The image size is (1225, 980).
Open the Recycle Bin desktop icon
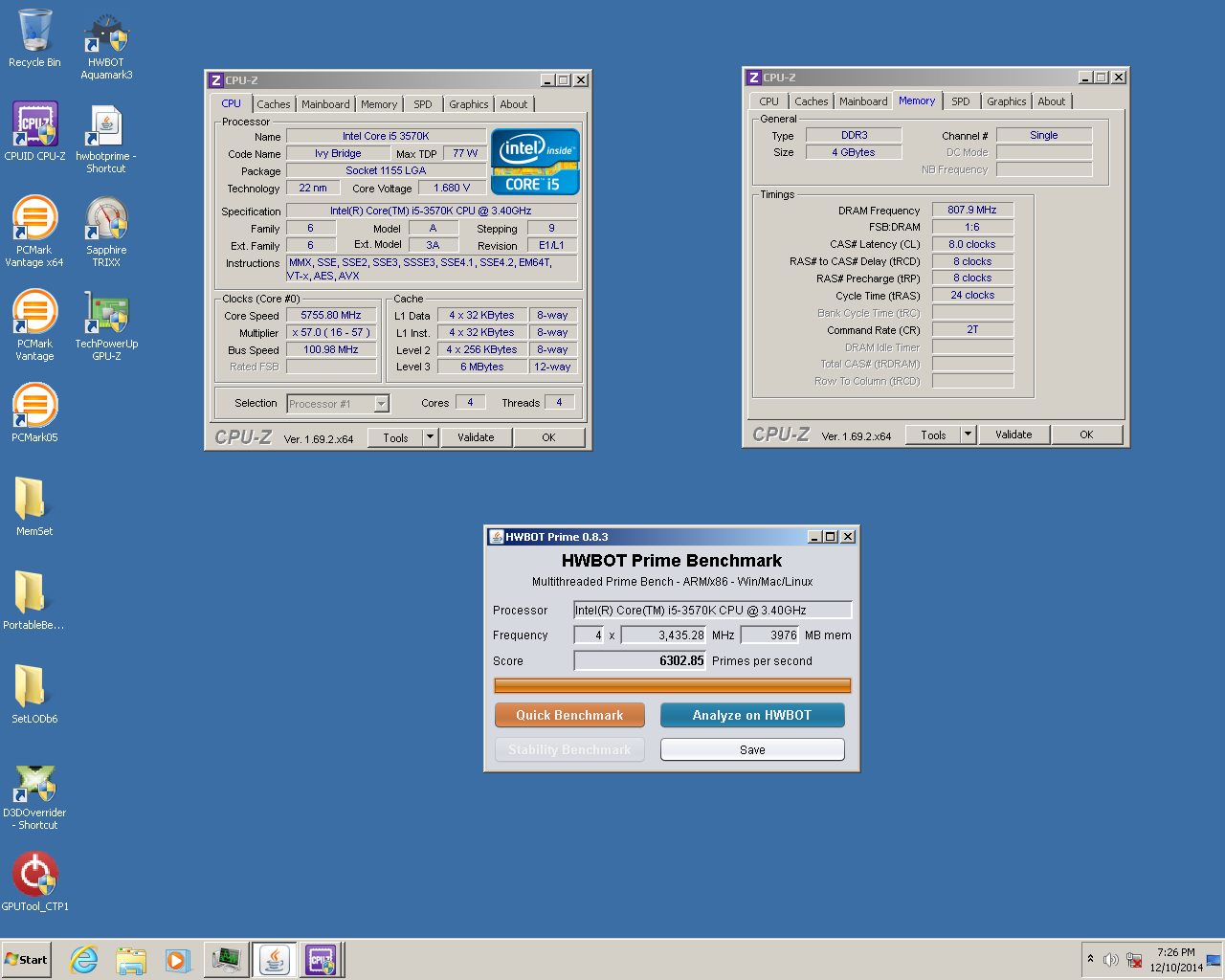pyautogui.click(x=34, y=38)
